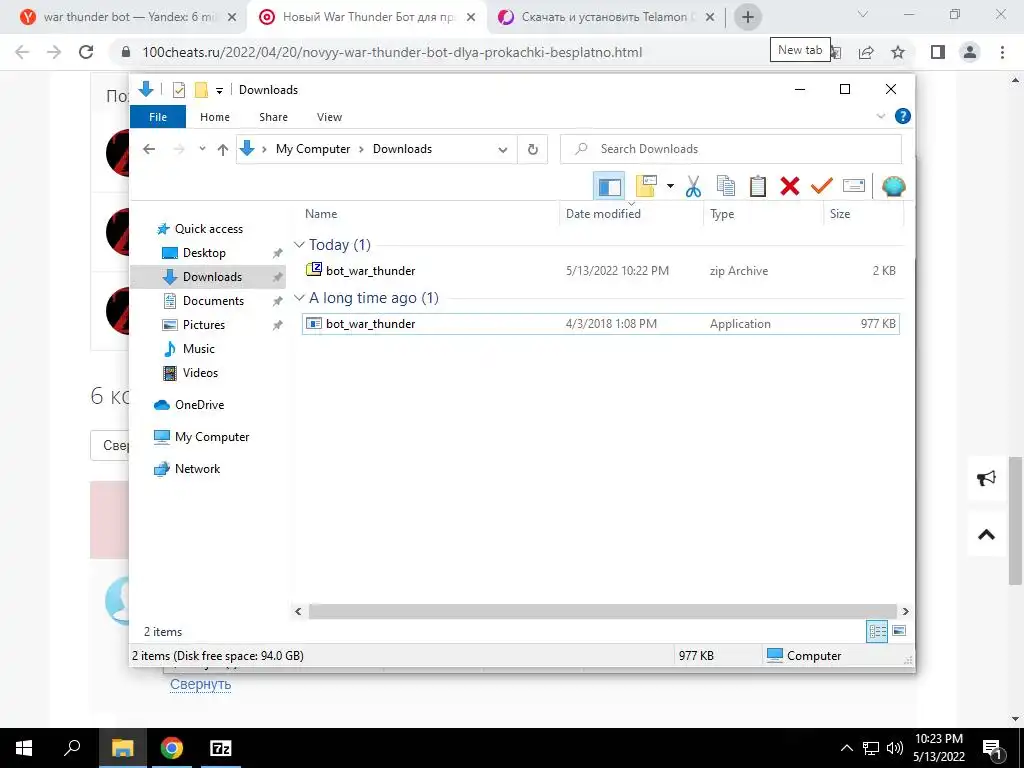
Task: Share this page via Chrome share icon
Action: pos(866,52)
